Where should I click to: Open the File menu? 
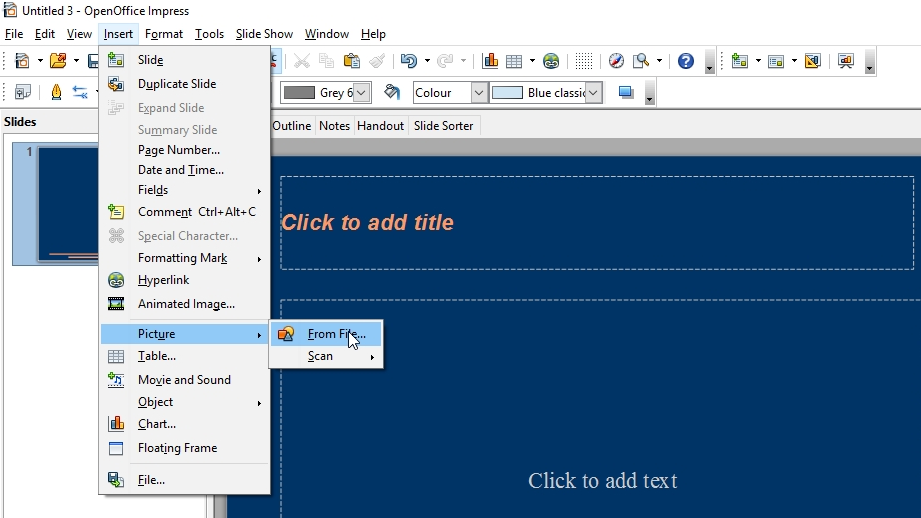point(14,34)
